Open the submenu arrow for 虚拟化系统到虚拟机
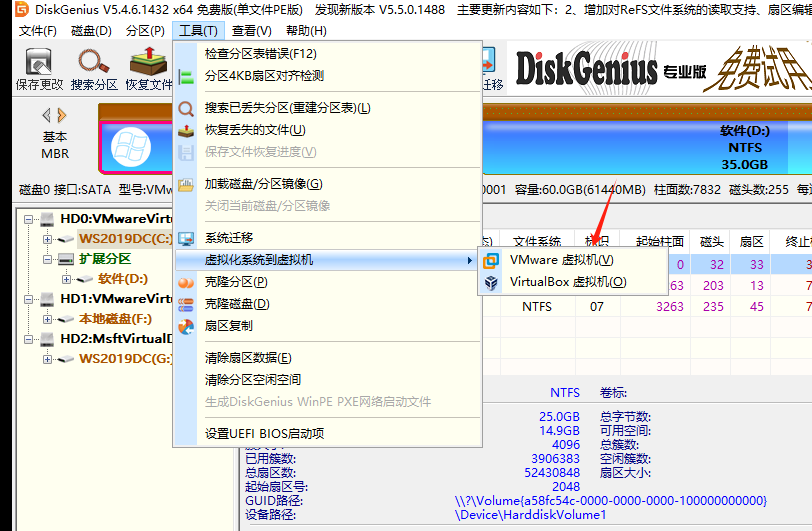Screen dimensions: 812x531 (x=469, y=260)
